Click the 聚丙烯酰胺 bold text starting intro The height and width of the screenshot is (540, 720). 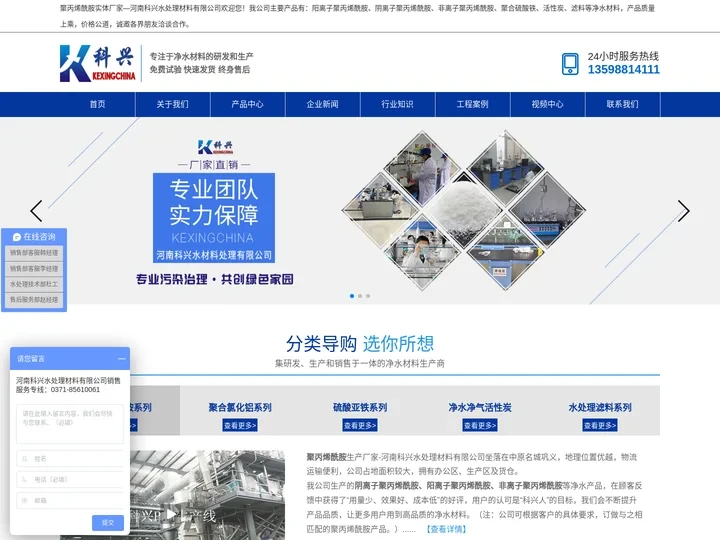pyautogui.click(x=326, y=457)
